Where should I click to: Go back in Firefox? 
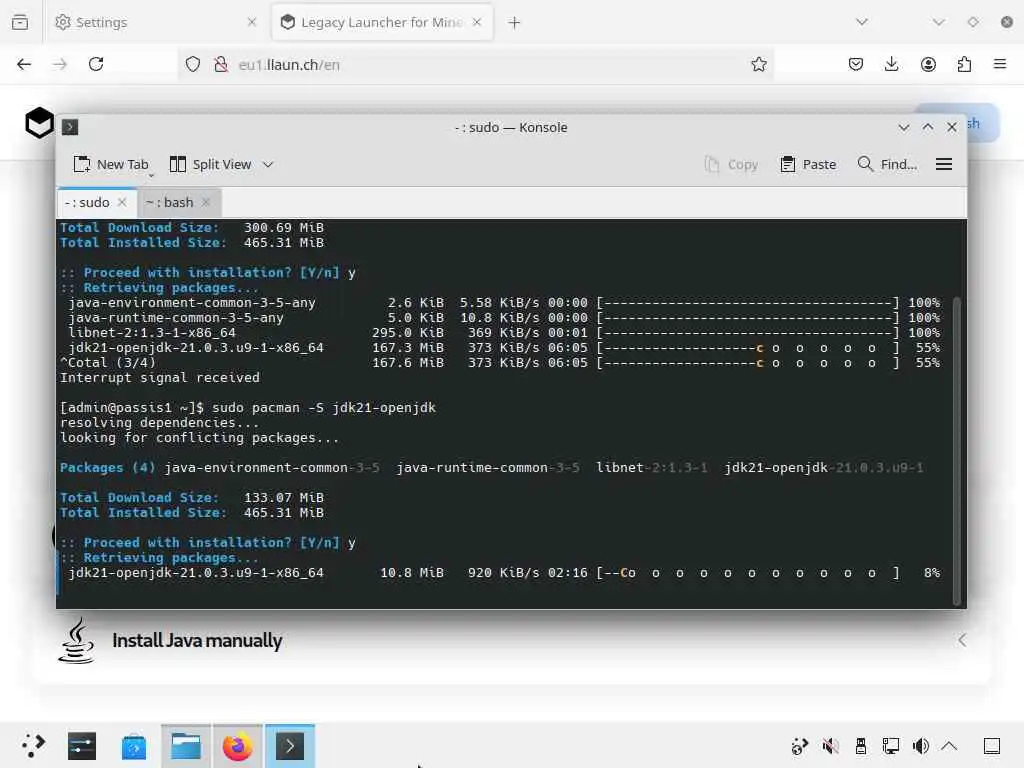pos(24,64)
